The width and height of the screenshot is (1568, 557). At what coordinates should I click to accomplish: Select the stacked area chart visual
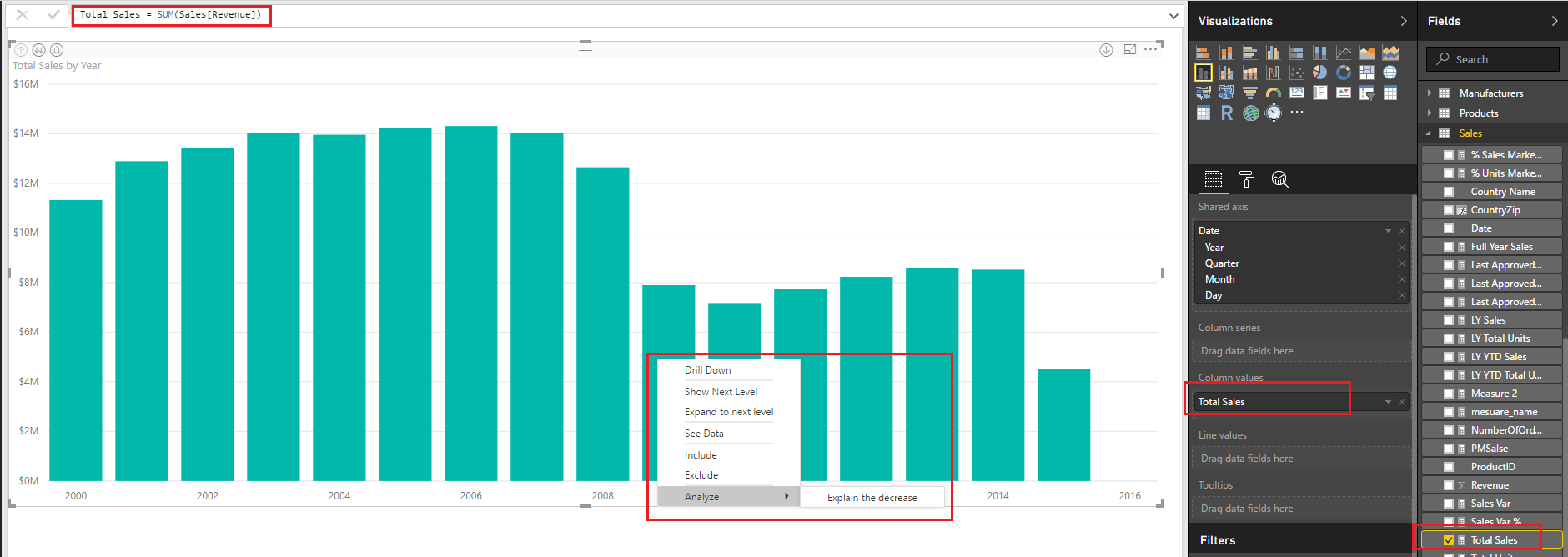pyautogui.click(x=1390, y=53)
